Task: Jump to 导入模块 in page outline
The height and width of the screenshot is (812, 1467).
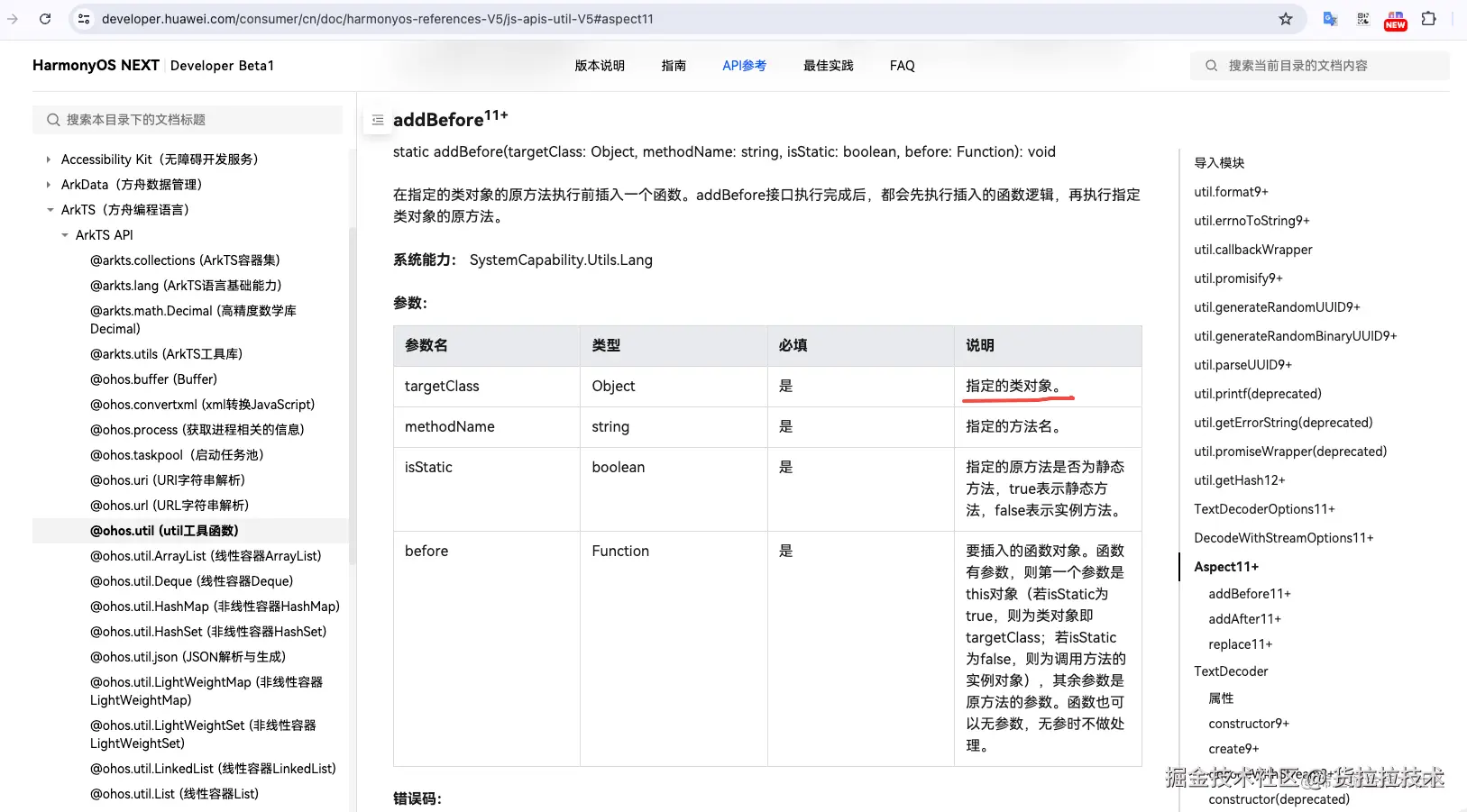Action: 1219,163
